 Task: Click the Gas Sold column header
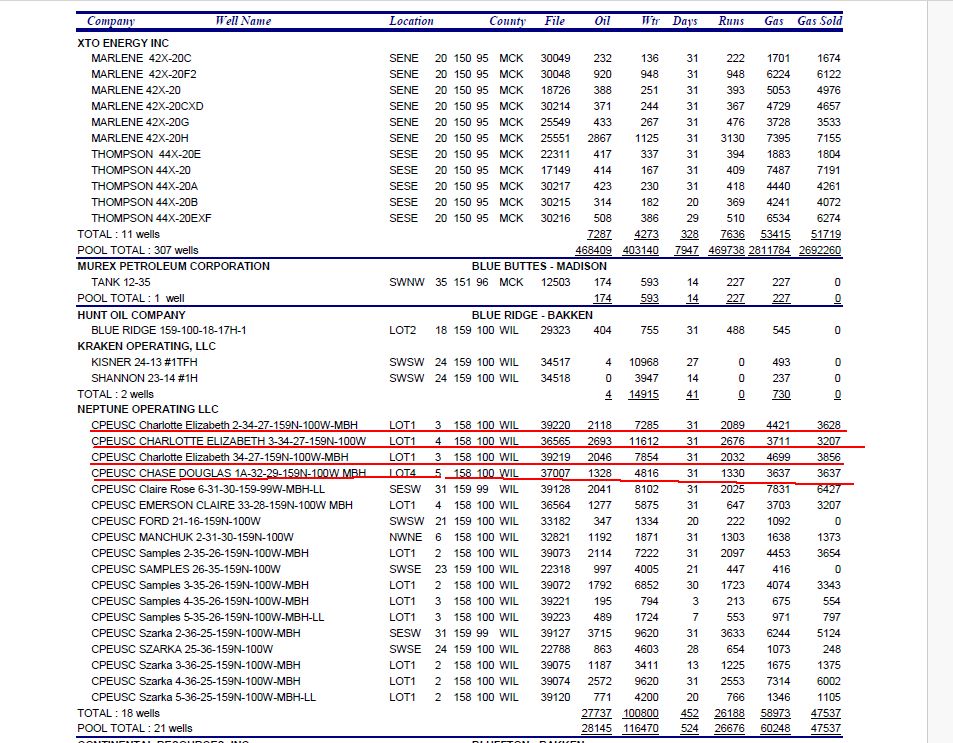(819, 21)
